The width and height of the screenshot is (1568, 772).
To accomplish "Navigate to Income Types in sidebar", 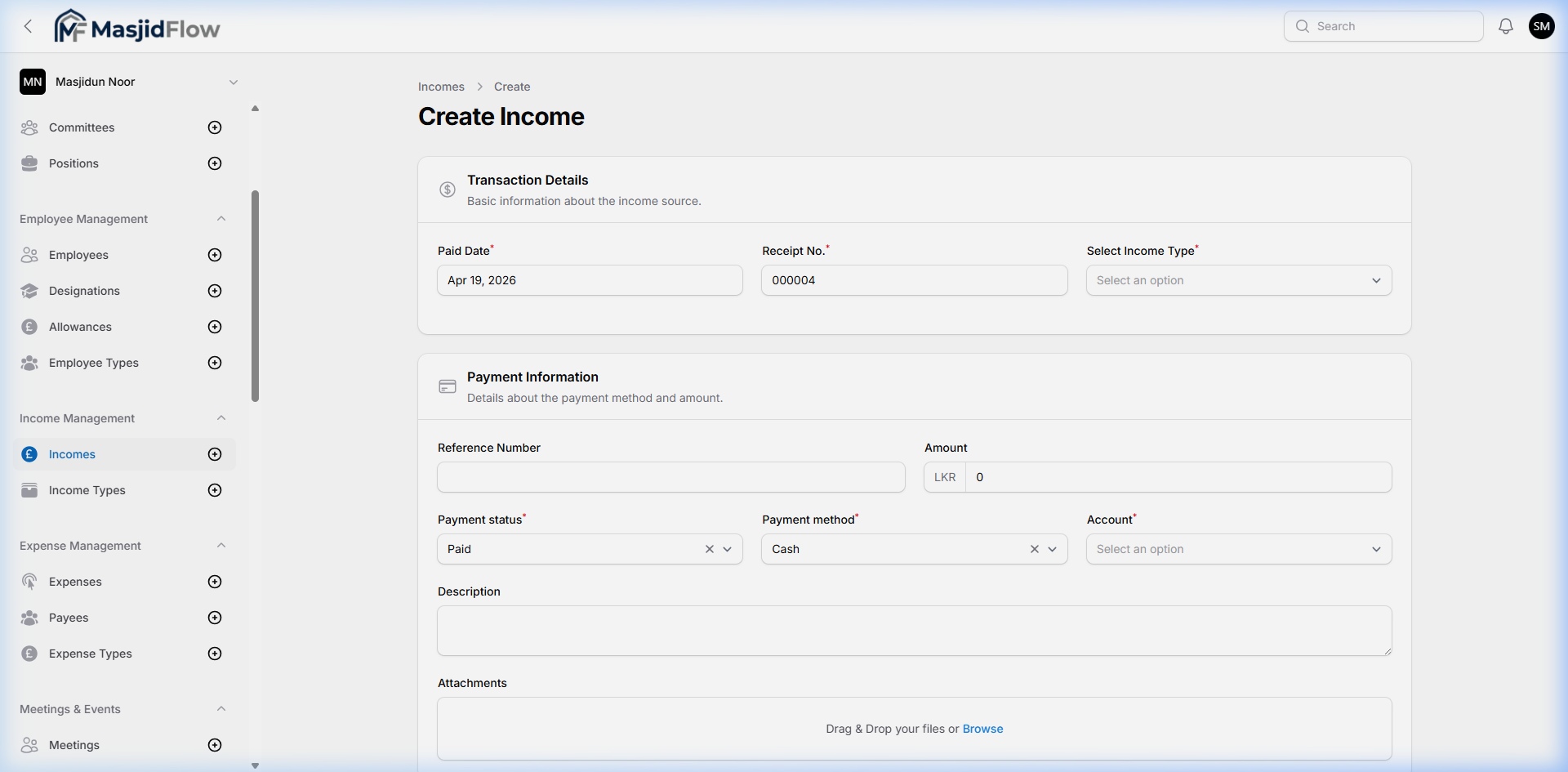I will [x=86, y=490].
